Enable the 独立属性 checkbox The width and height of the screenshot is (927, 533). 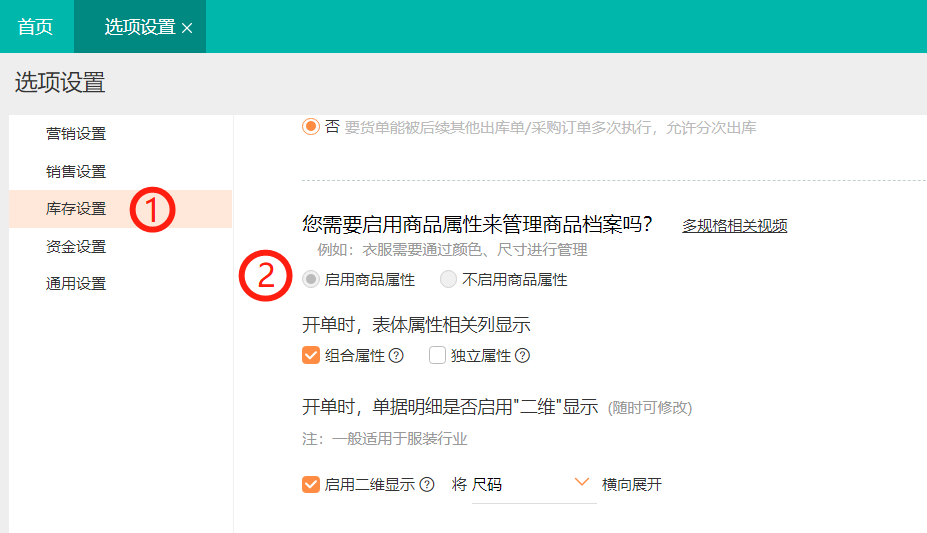tap(437, 355)
